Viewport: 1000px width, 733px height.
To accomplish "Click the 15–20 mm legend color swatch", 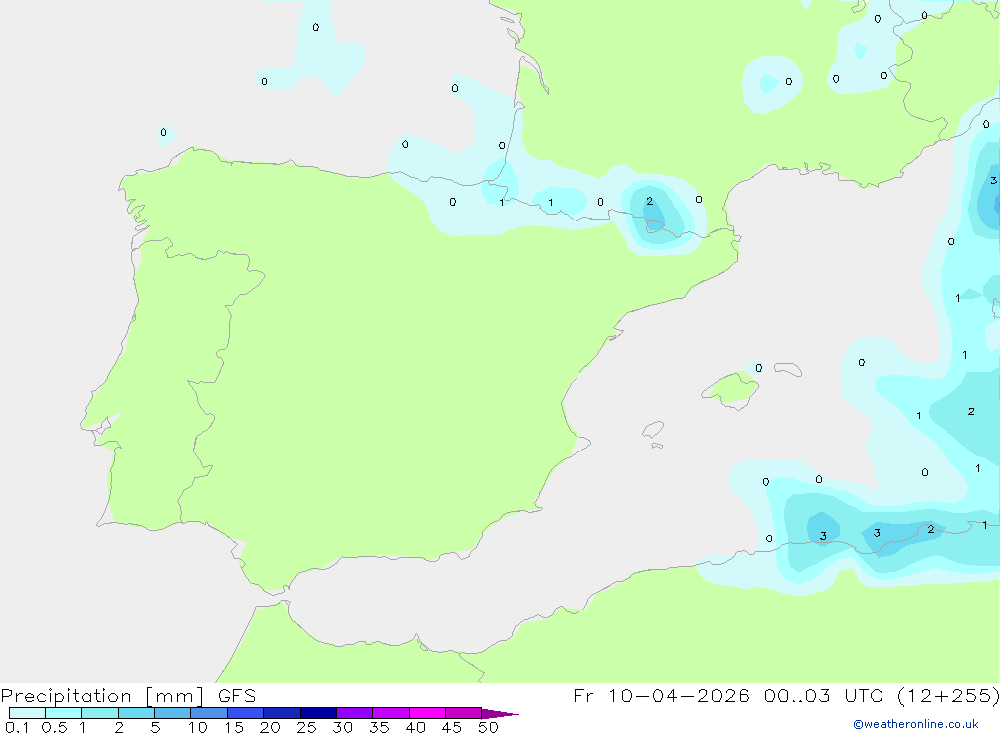I will (245, 713).
